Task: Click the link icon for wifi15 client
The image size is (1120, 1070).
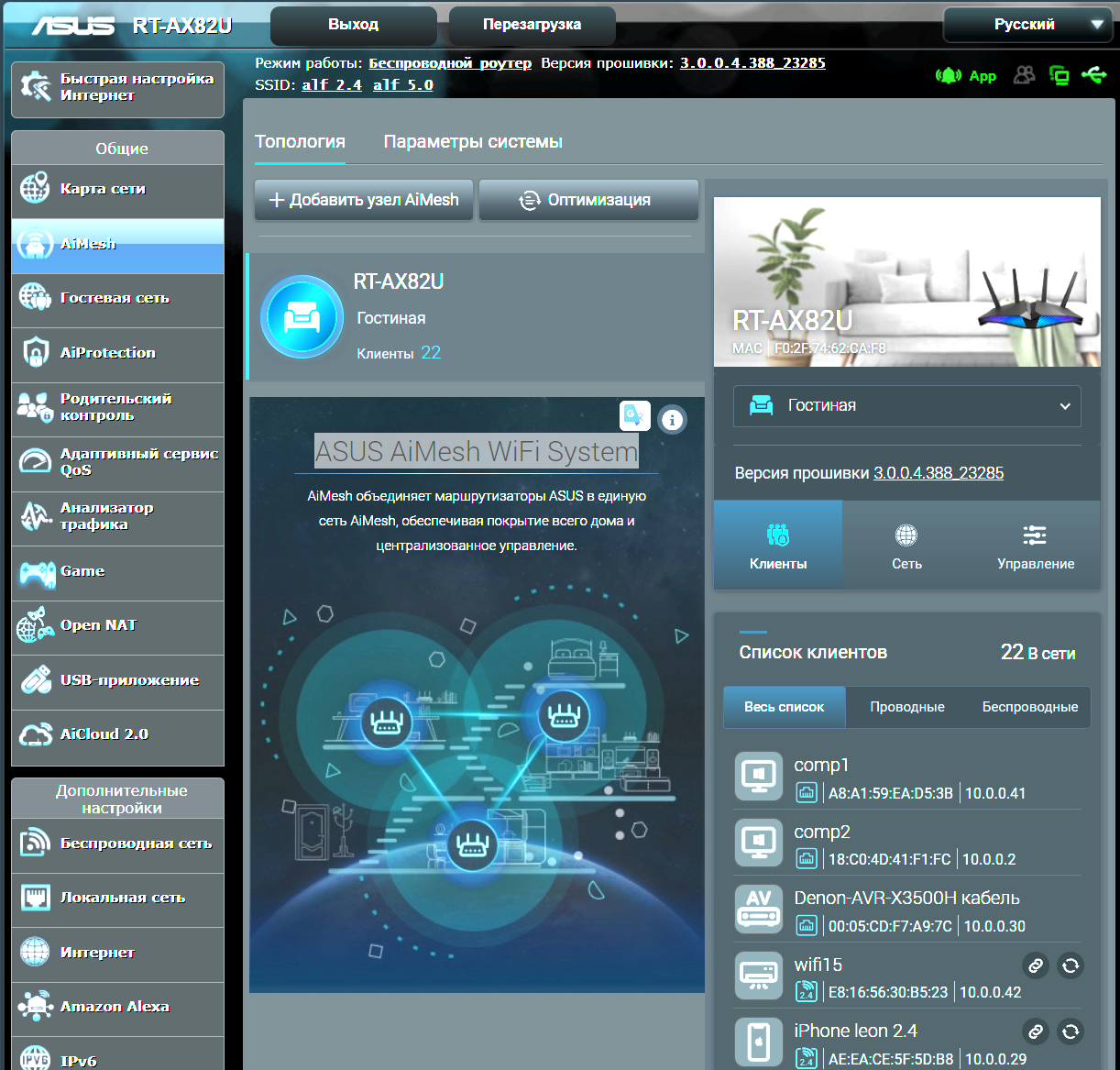Action: (1035, 965)
